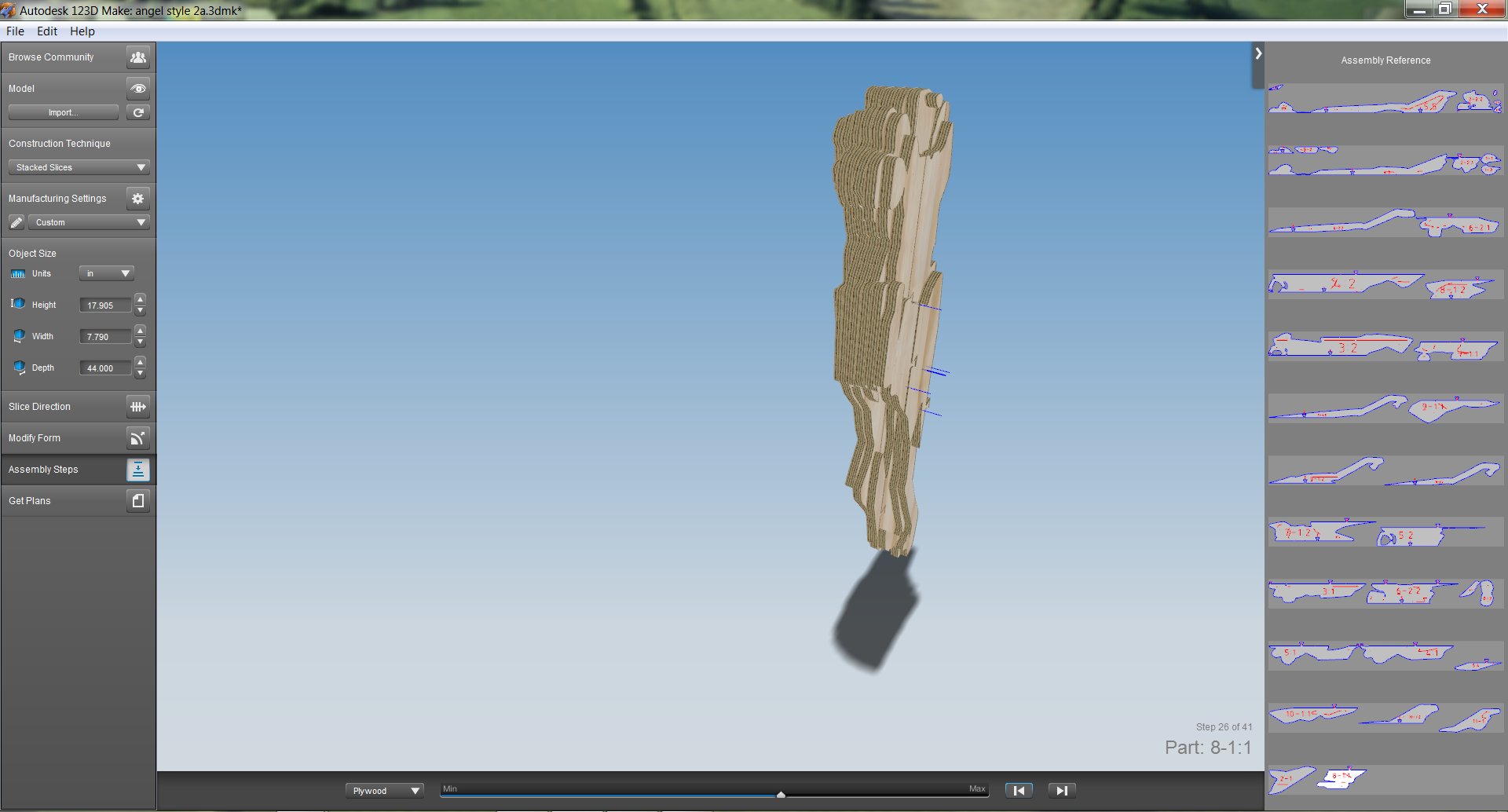Click the assembly step slider handle
Image resolution: width=1508 pixels, height=812 pixels.
coord(781,795)
